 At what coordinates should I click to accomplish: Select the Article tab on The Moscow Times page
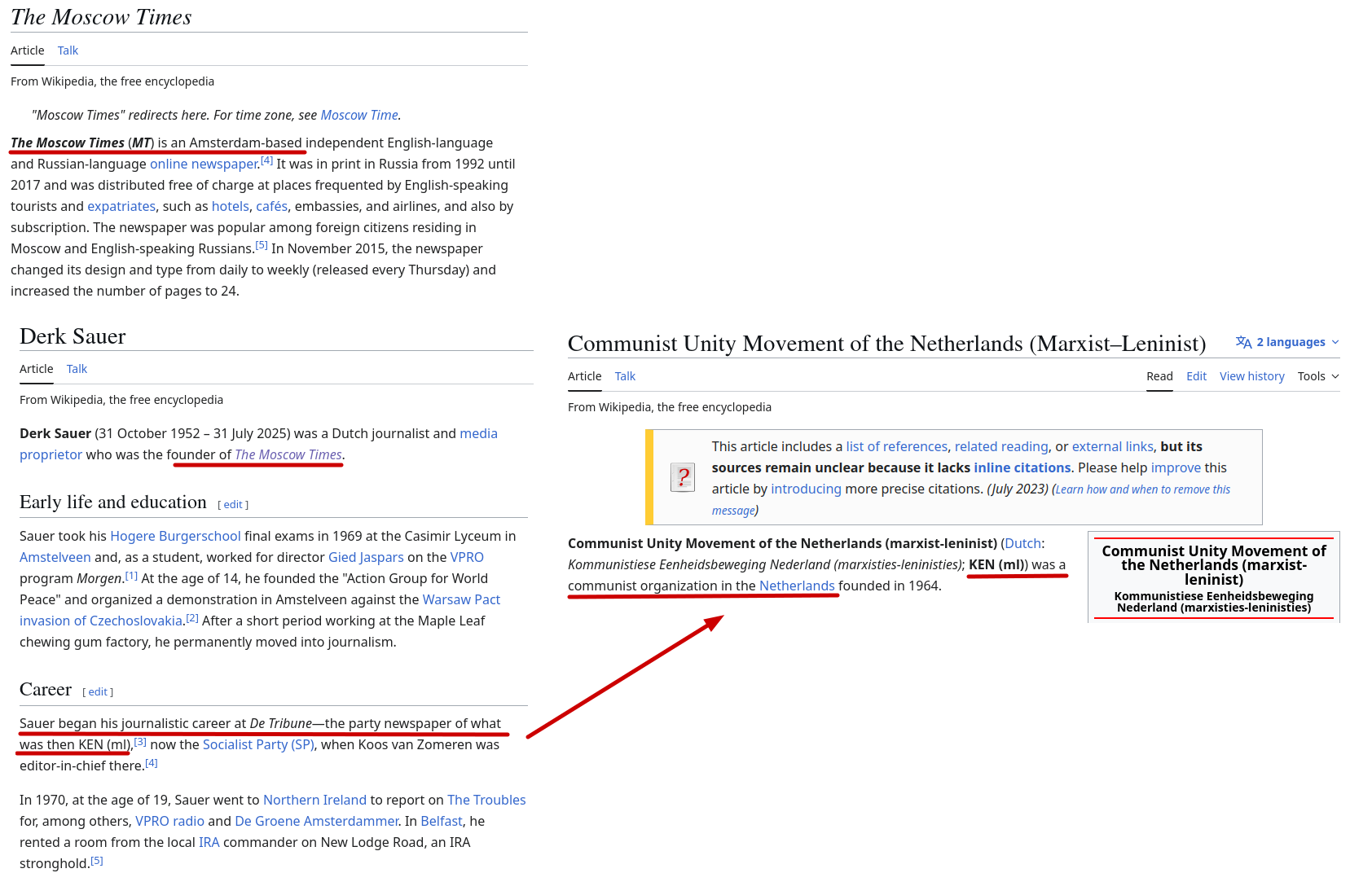point(28,50)
